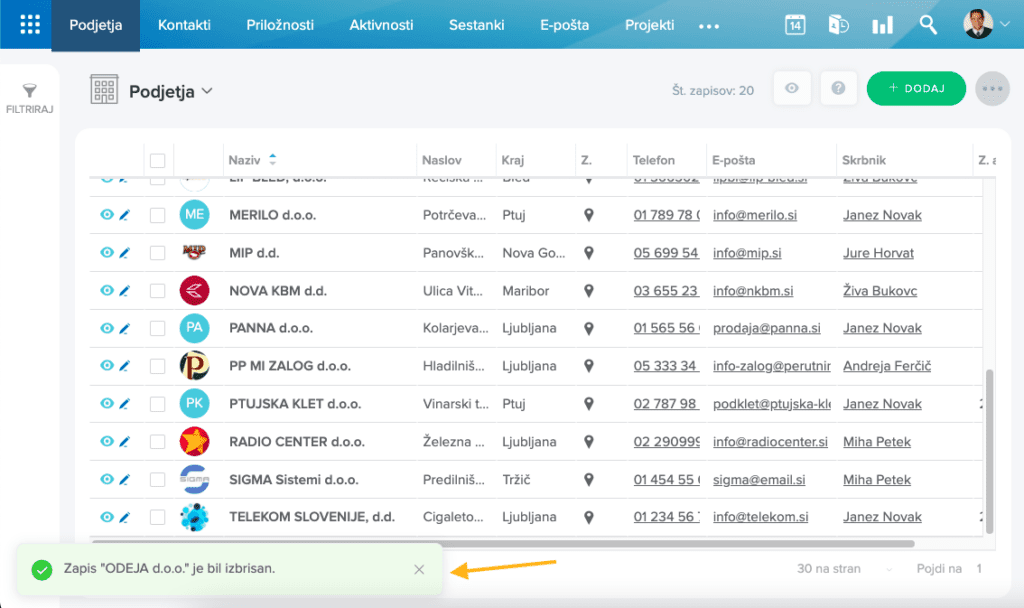Open the 30 na stran page size dropdown

[x=844, y=569]
